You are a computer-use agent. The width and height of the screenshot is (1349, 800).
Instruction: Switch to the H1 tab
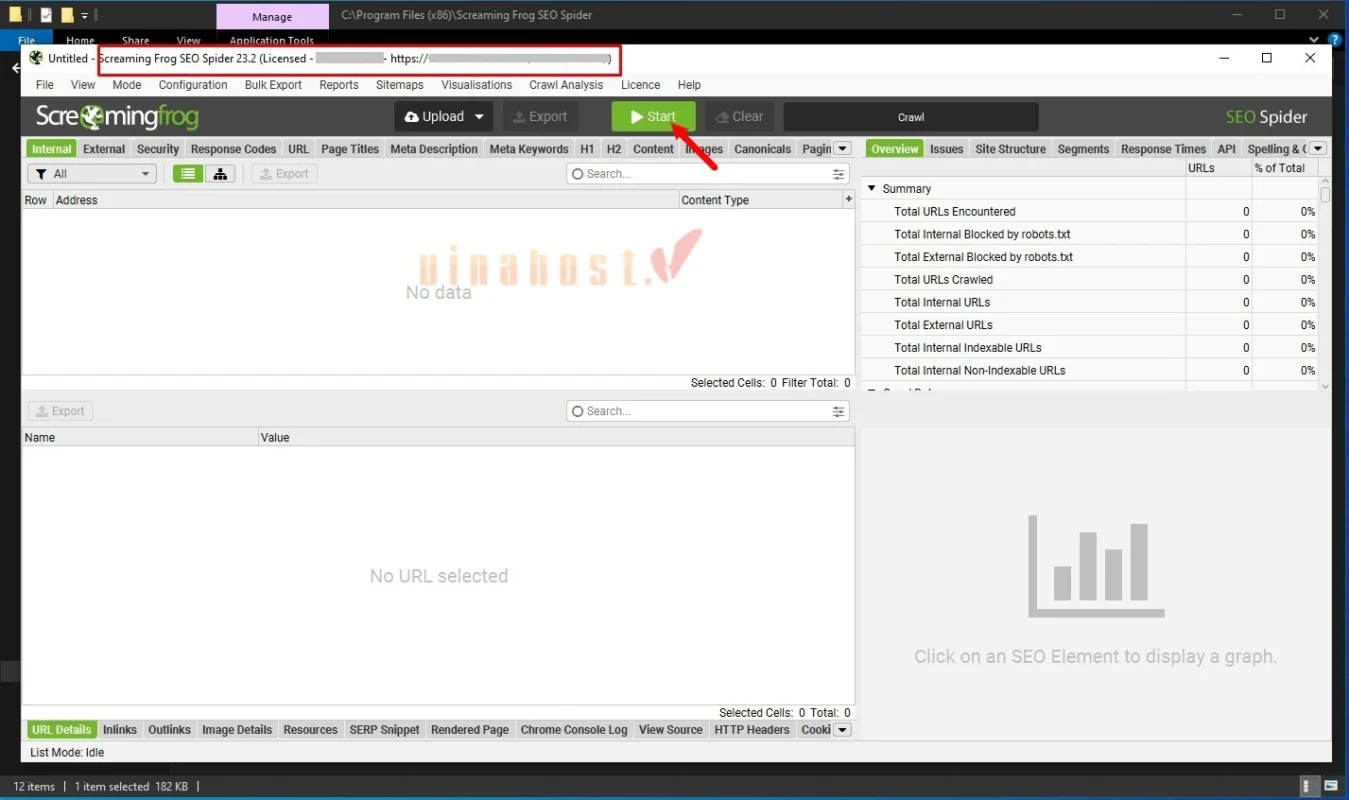(587, 149)
